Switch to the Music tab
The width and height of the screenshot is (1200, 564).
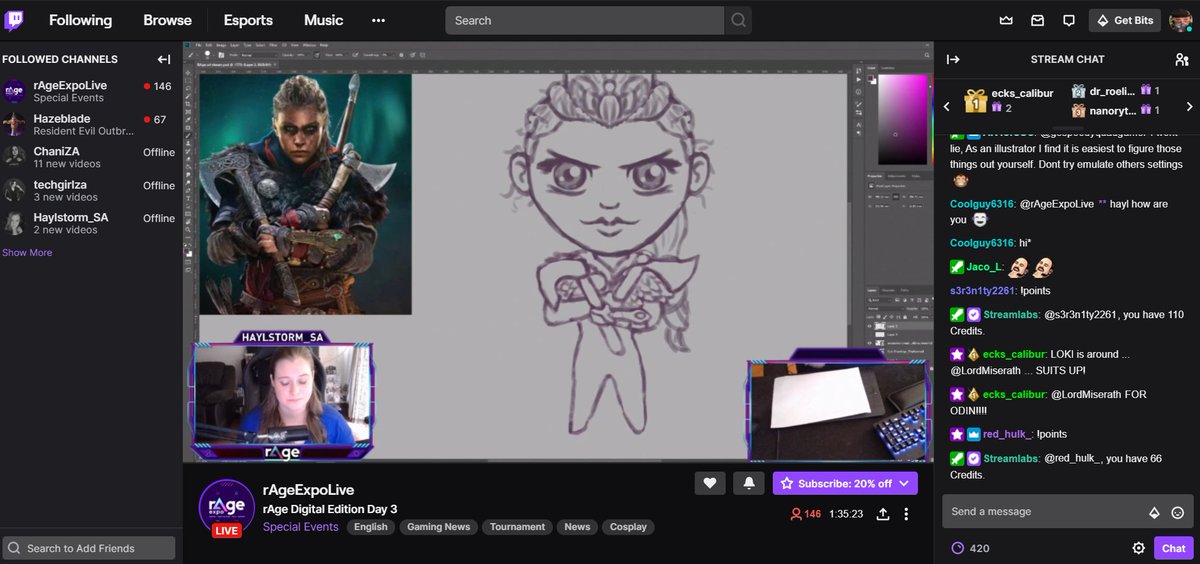pos(323,20)
